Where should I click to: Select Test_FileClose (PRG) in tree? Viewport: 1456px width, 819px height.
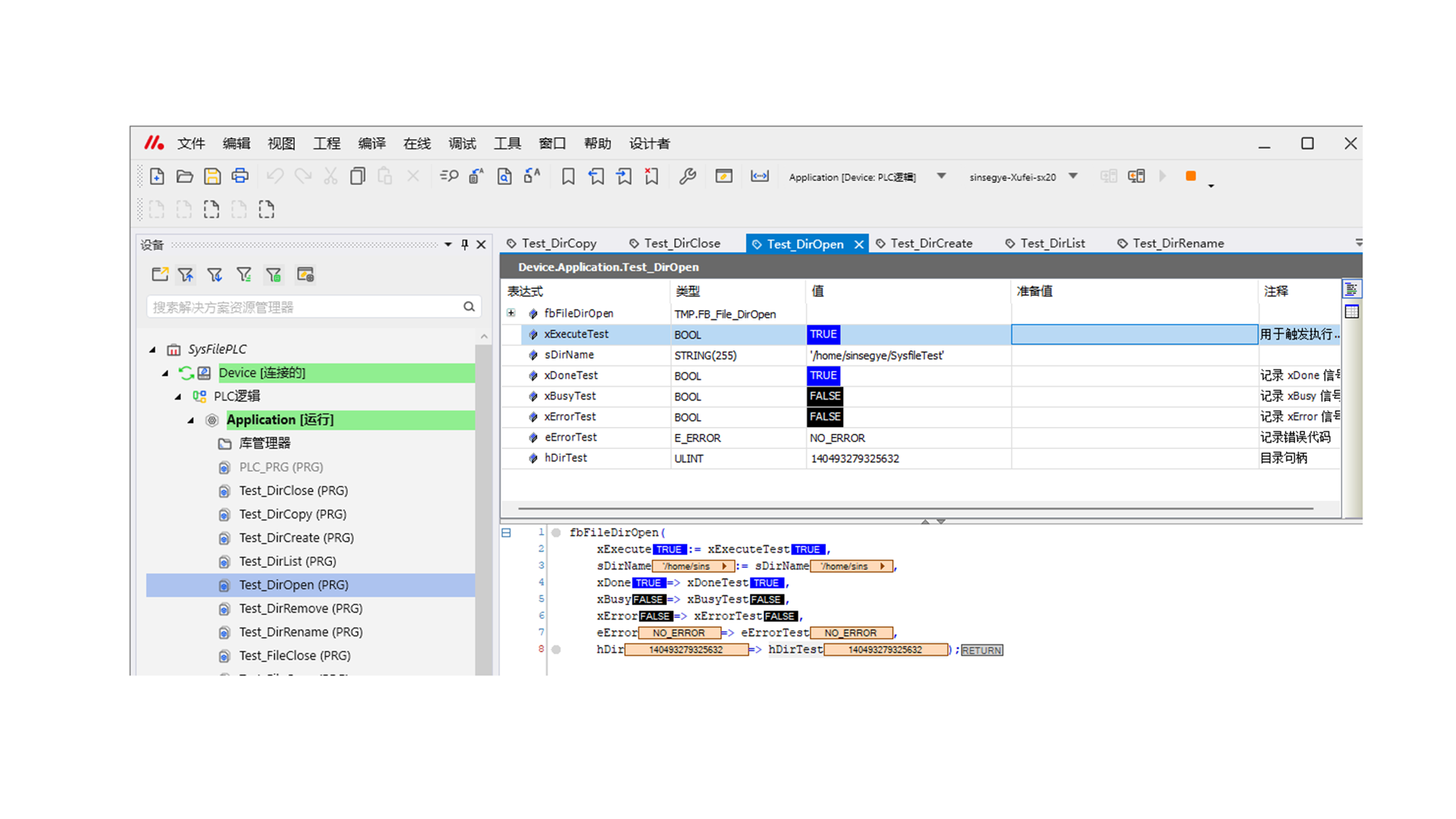(x=294, y=655)
